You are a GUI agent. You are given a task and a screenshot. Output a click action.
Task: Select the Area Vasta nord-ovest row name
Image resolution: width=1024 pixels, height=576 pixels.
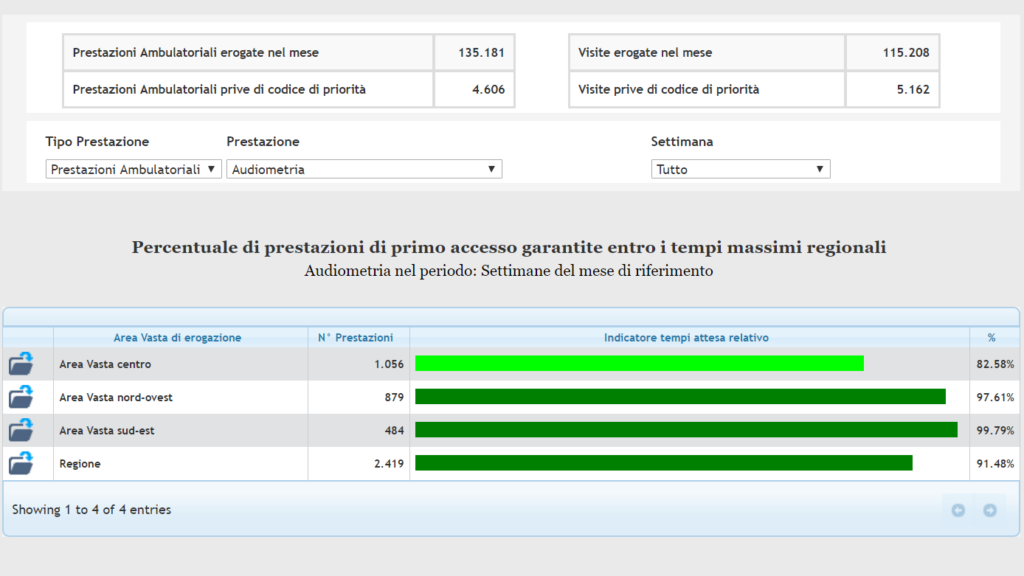coord(116,397)
